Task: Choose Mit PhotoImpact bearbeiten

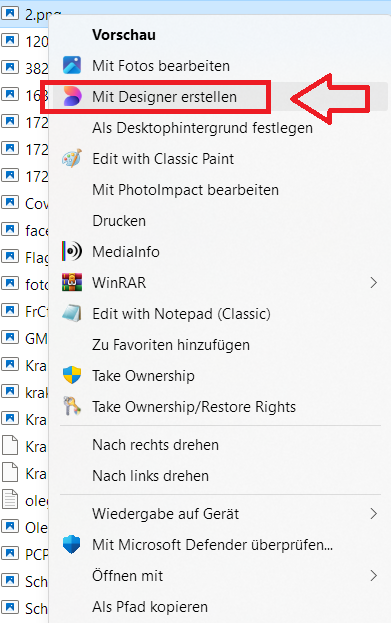Action: 186,190
